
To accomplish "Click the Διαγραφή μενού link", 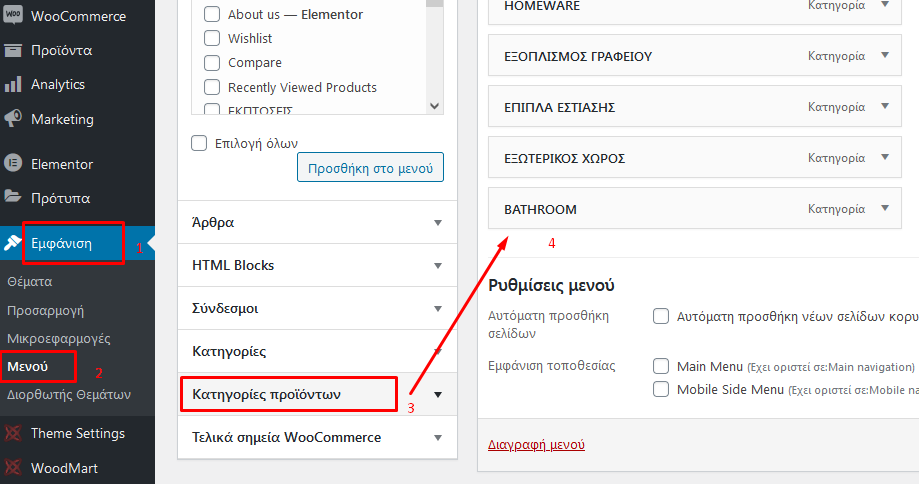I will [536, 444].
